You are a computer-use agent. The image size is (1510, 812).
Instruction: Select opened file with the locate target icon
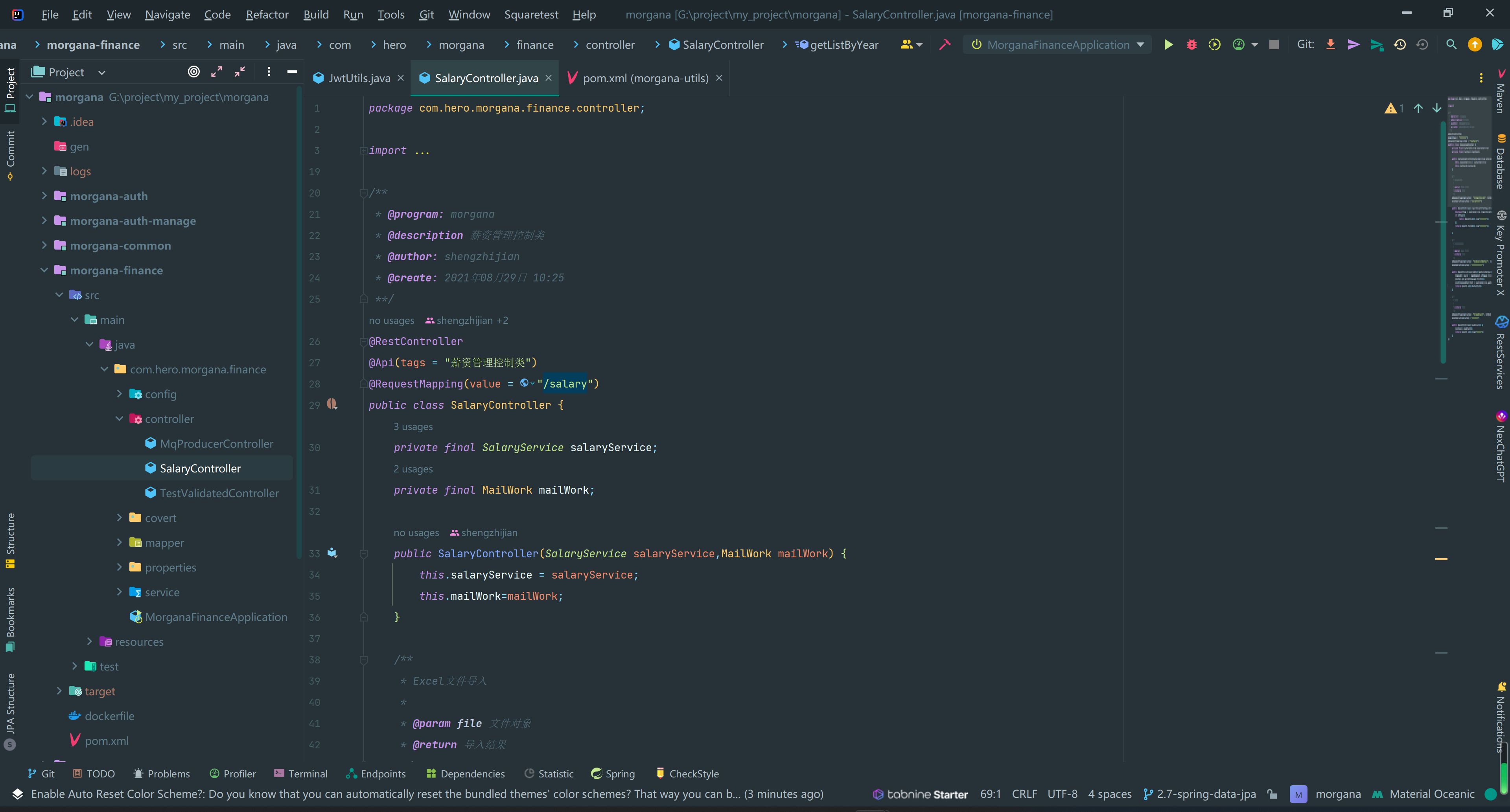pyautogui.click(x=193, y=72)
